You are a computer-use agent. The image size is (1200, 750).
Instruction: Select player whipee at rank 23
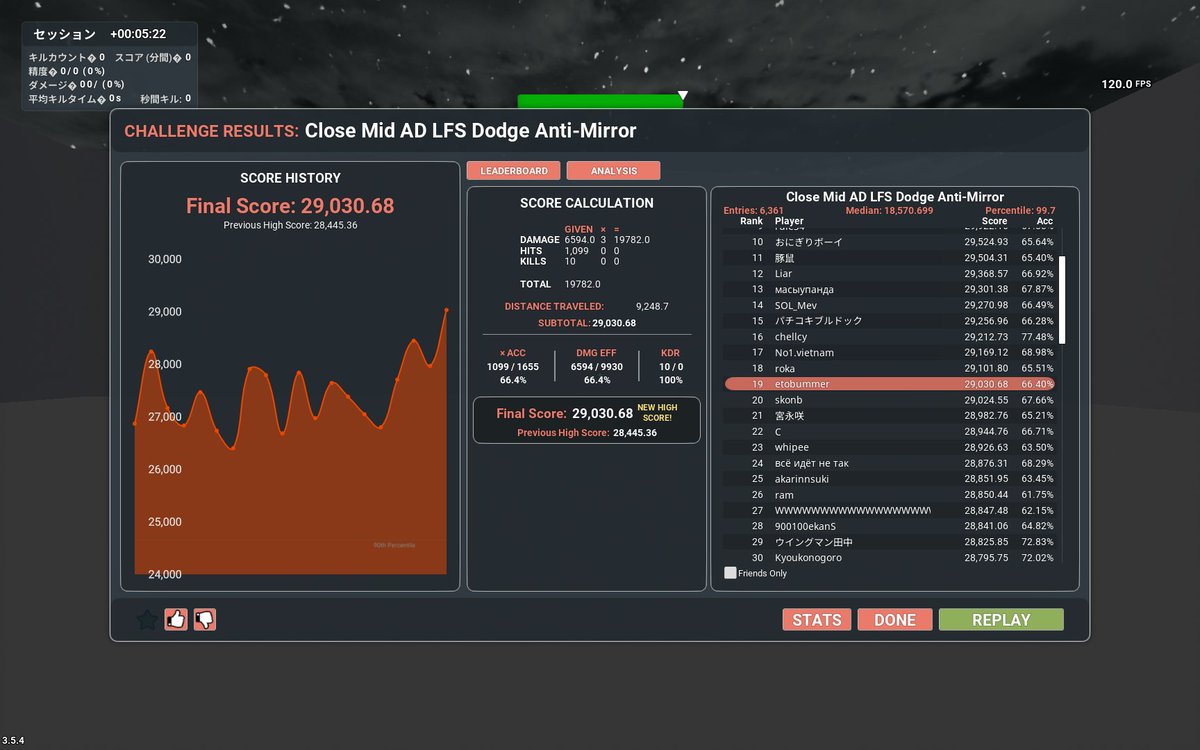click(890, 447)
